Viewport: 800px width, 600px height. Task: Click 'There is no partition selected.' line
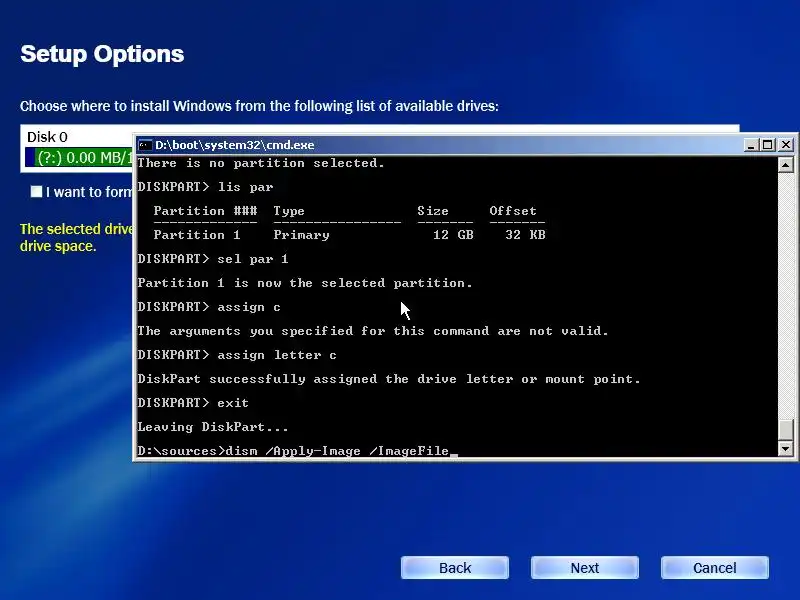click(x=261, y=163)
